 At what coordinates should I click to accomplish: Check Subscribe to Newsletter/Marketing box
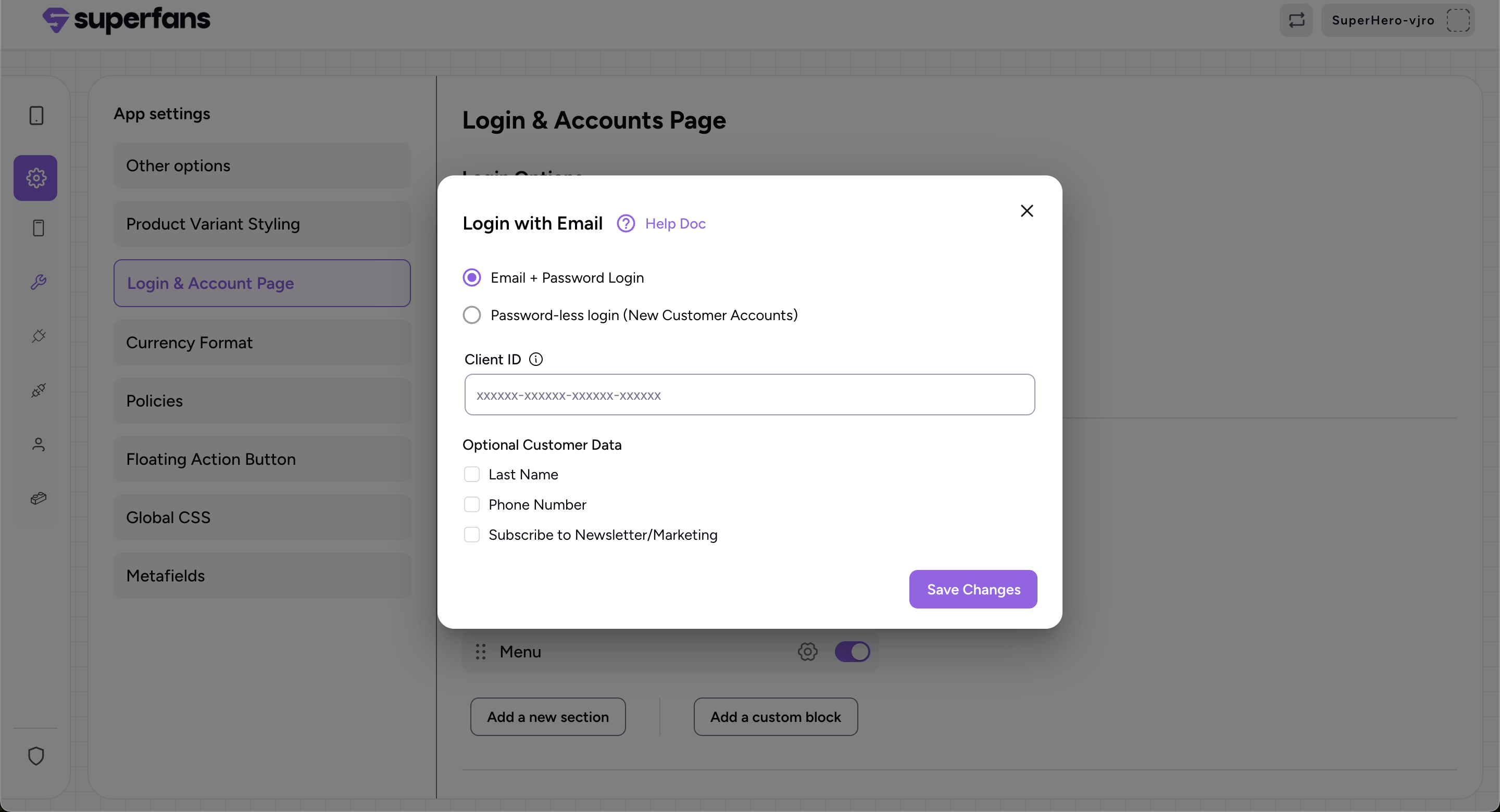click(x=472, y=535)
